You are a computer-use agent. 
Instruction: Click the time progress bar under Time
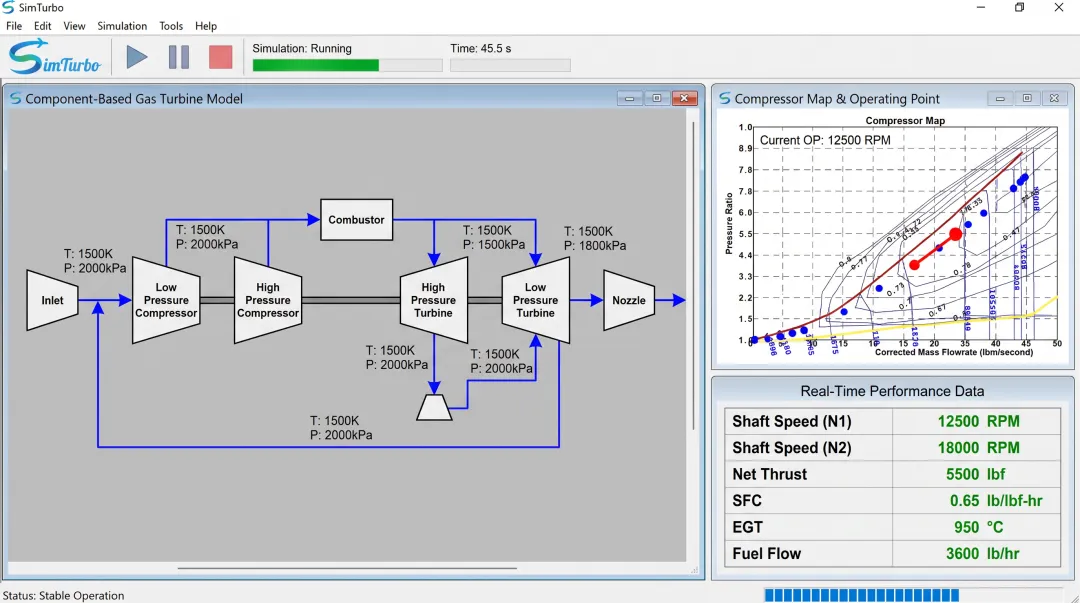click(510, 65)
